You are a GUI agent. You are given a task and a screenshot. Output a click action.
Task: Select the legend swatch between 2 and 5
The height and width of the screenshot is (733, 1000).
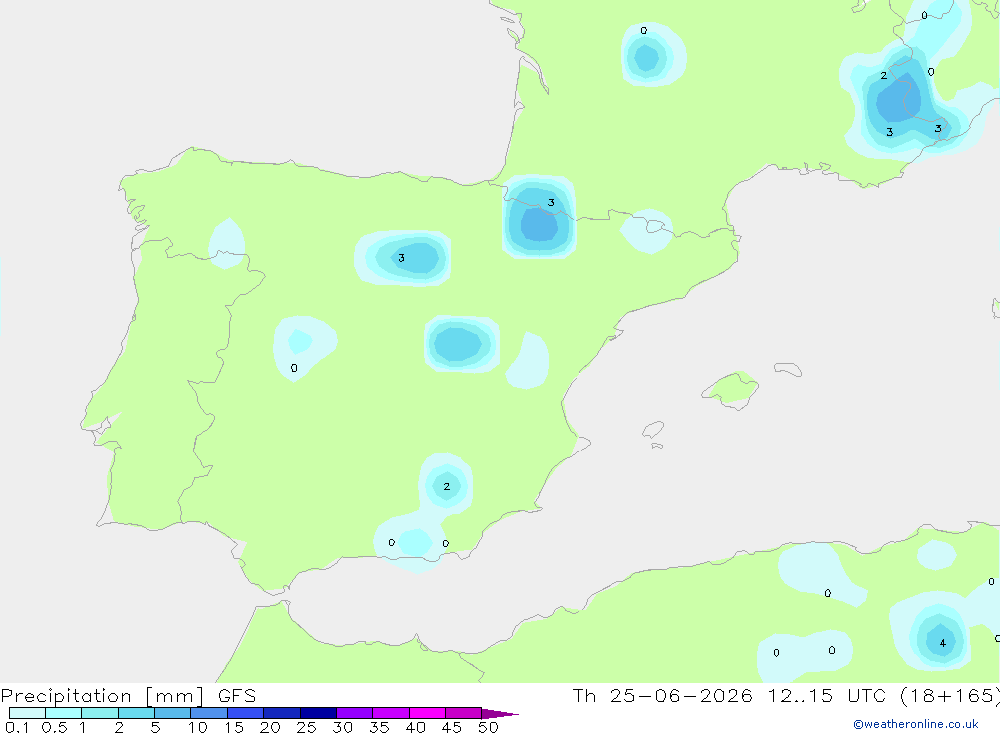[136, 713]
